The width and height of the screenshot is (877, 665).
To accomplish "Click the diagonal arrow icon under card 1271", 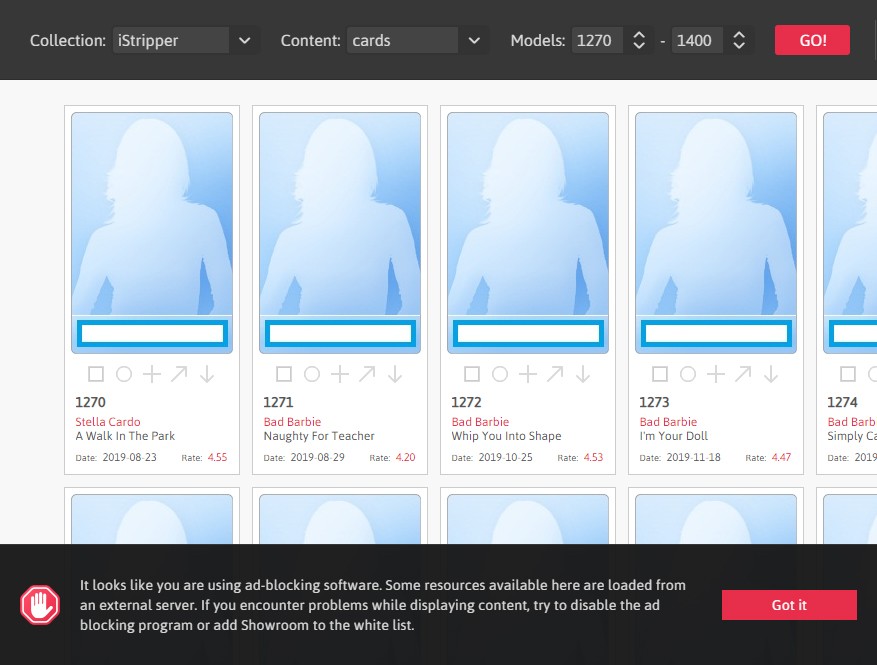I will pos(367,374).
